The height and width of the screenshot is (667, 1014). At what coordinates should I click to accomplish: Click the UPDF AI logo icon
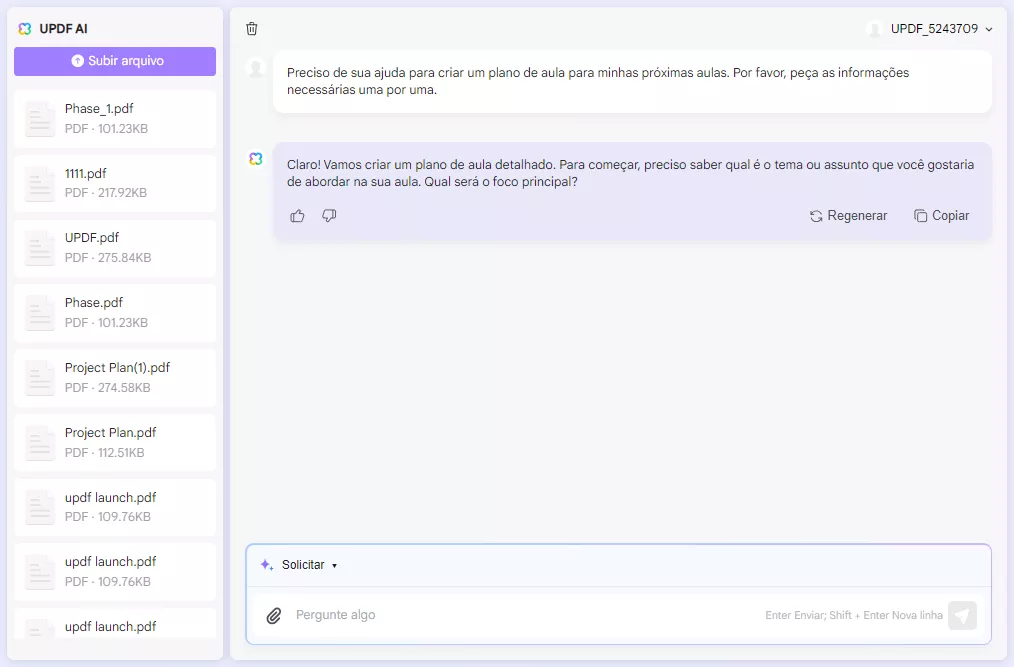coord(25,28)
